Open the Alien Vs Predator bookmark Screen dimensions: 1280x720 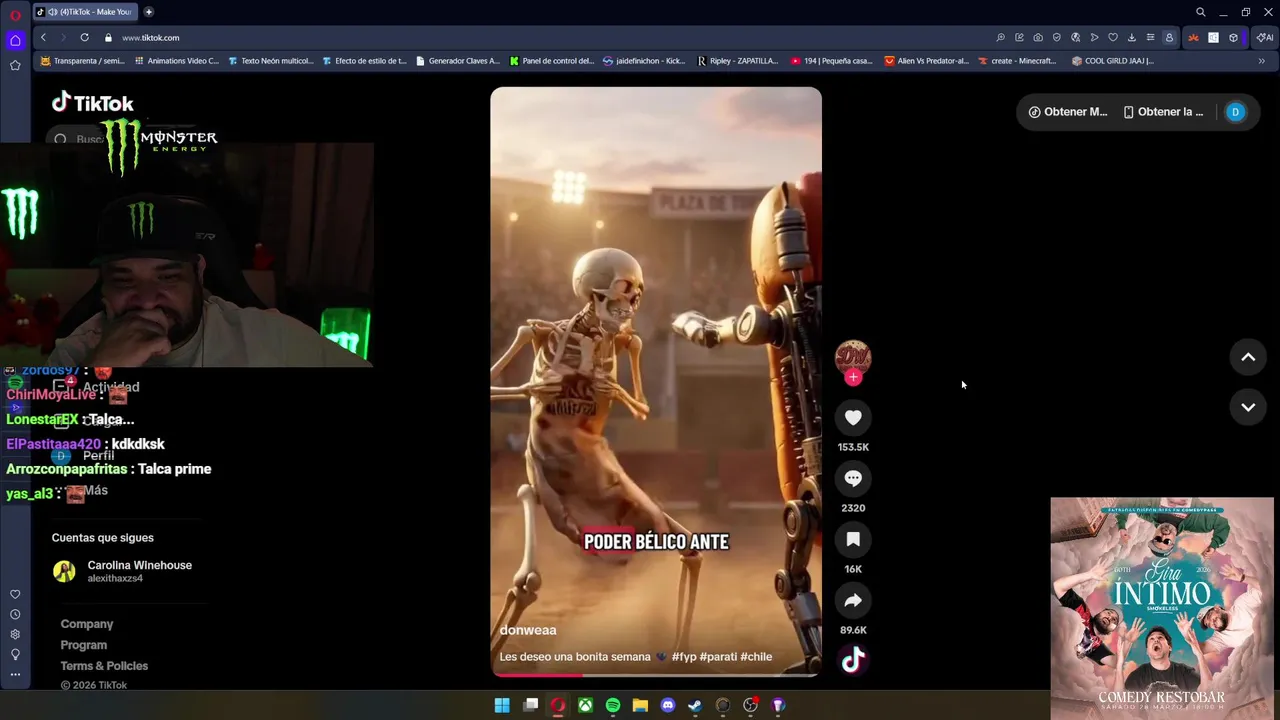927,61
